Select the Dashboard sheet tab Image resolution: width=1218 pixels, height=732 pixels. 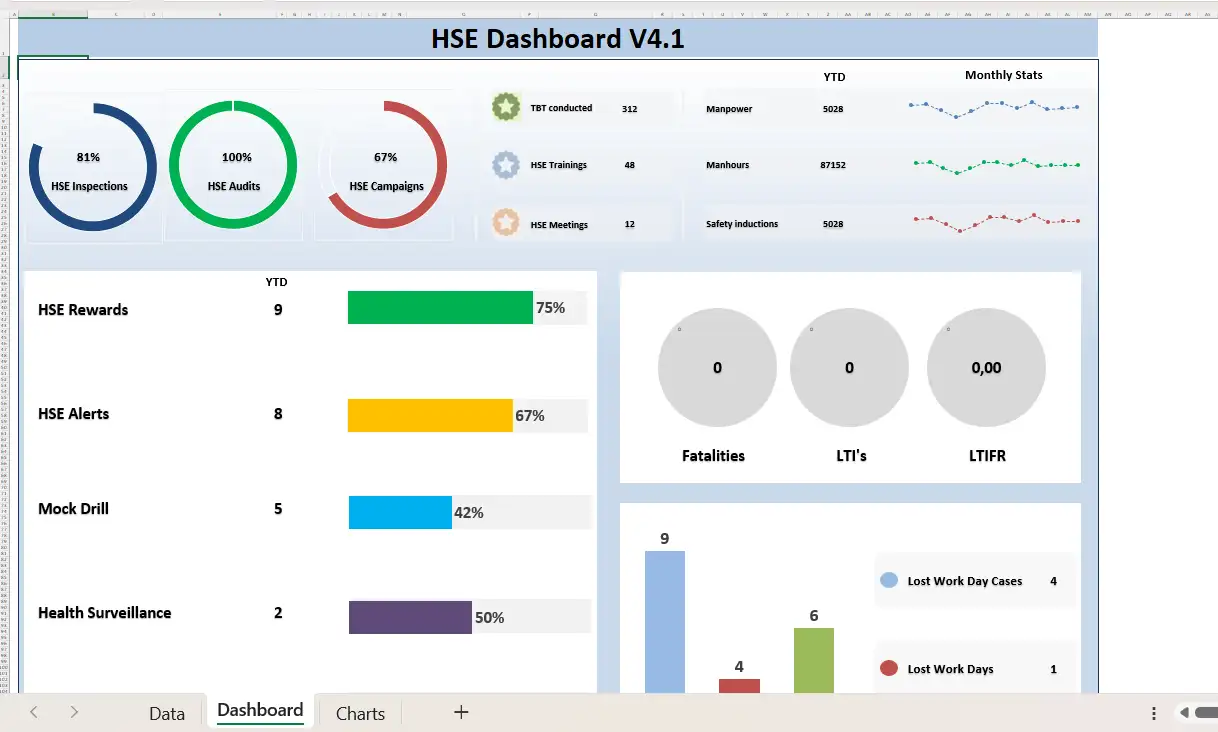260,711
